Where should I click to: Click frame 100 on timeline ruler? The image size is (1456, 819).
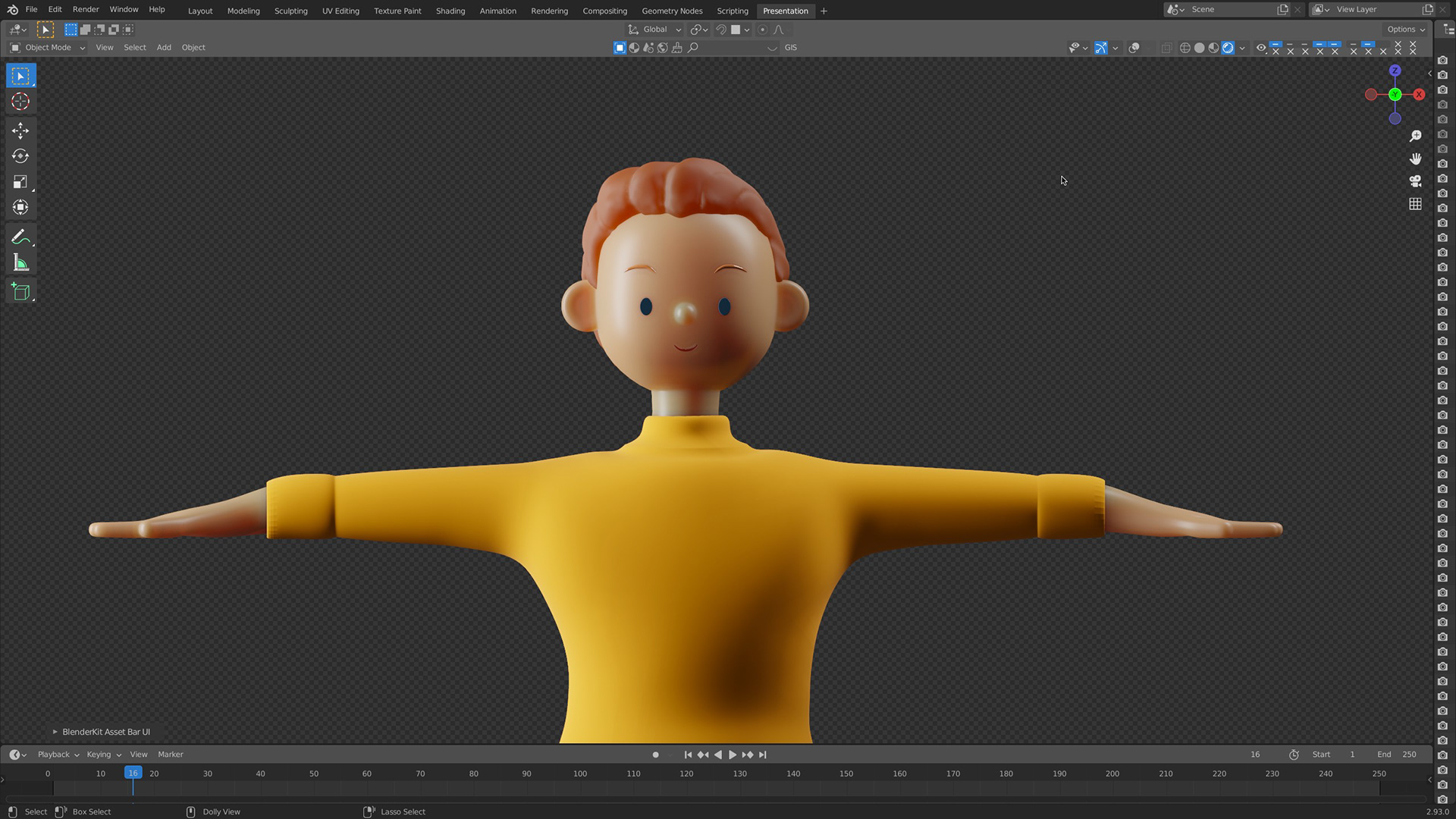[580, 773]
